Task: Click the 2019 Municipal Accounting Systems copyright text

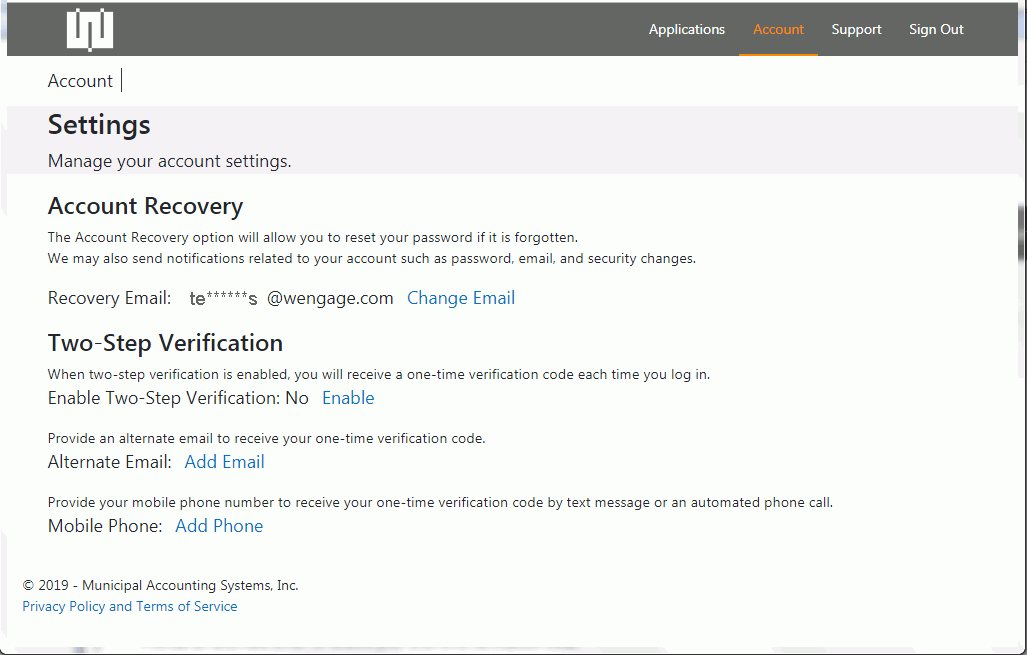Action: pyautogui.click(x=160, y=585)
